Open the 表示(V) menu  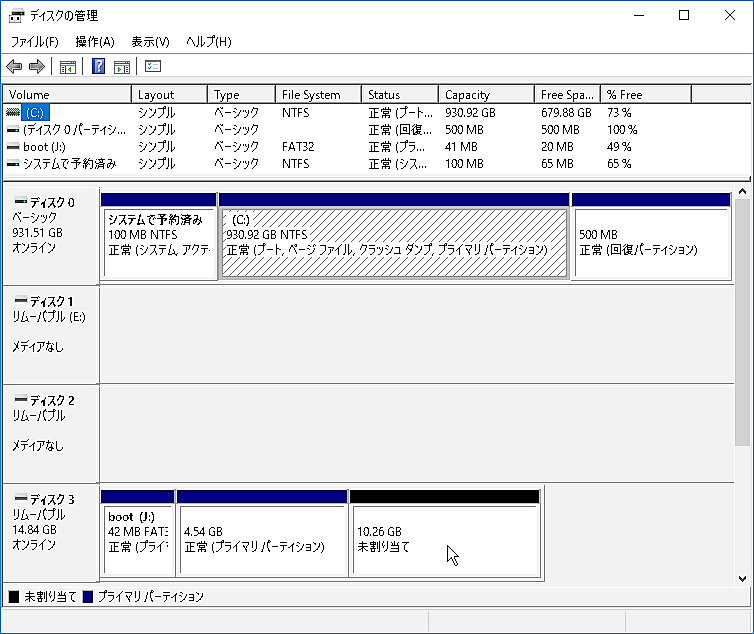(x=150, y=42)
